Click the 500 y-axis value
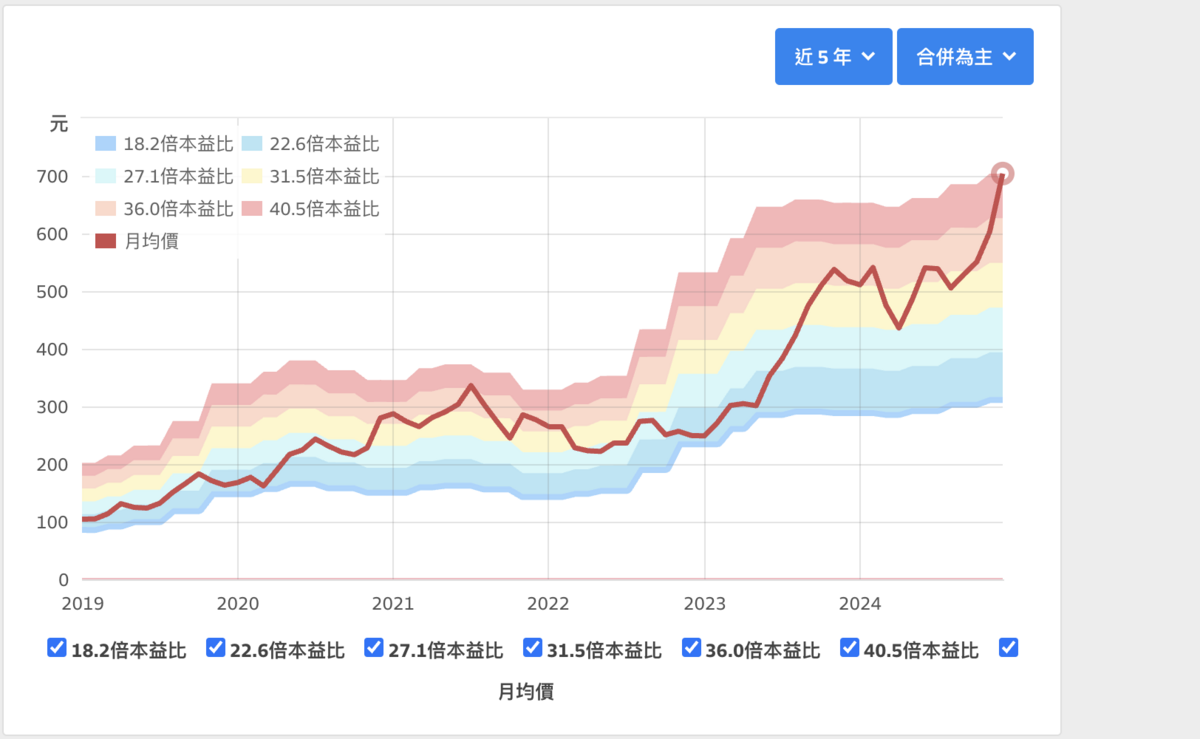Viewport: 1200px width, 739px height. pyautogui.click(x=54, y=292)
